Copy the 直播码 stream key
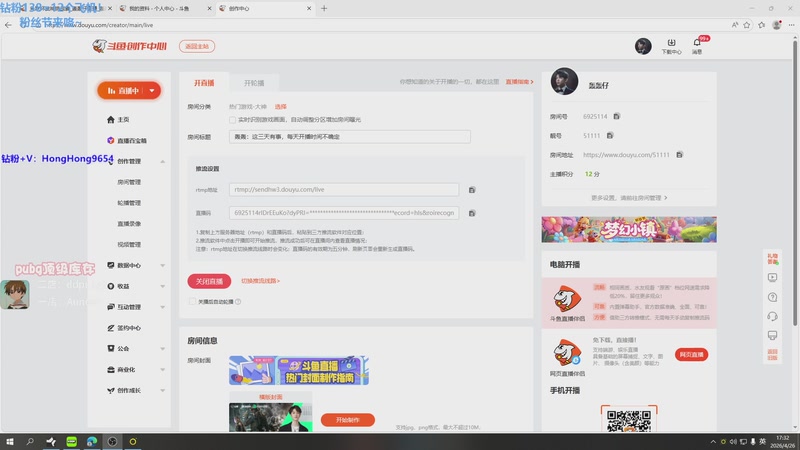The width and height of the screenshot is (800, 450). (x=472, y=213)
